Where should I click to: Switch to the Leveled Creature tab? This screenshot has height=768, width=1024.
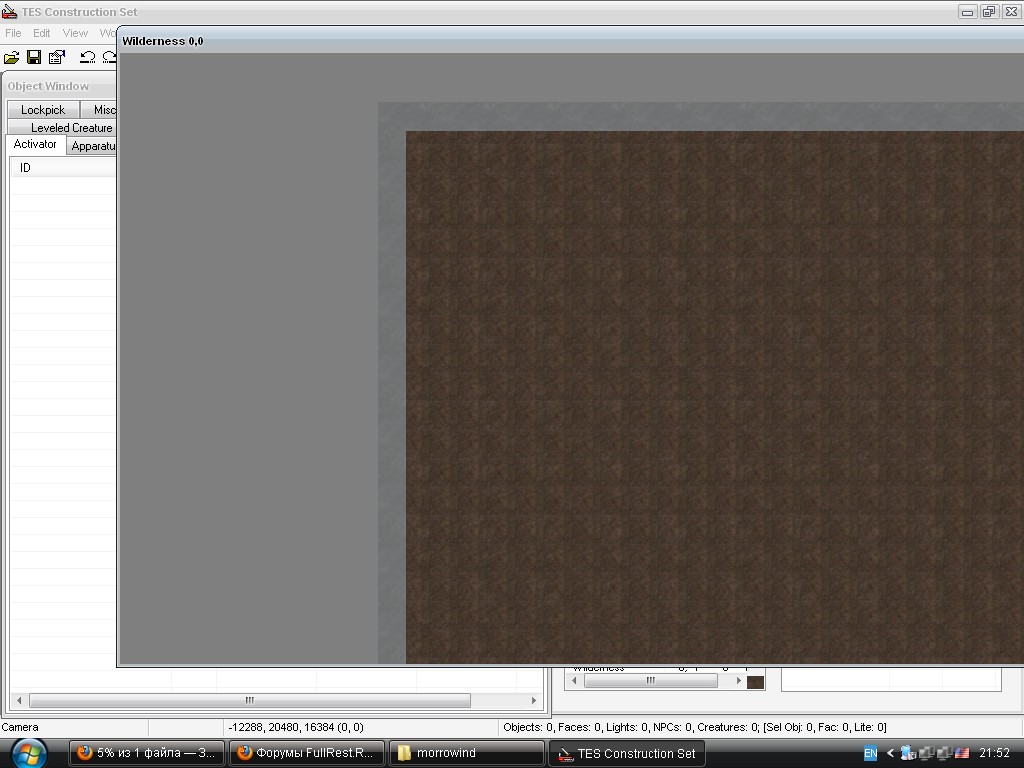click(71, 128)
